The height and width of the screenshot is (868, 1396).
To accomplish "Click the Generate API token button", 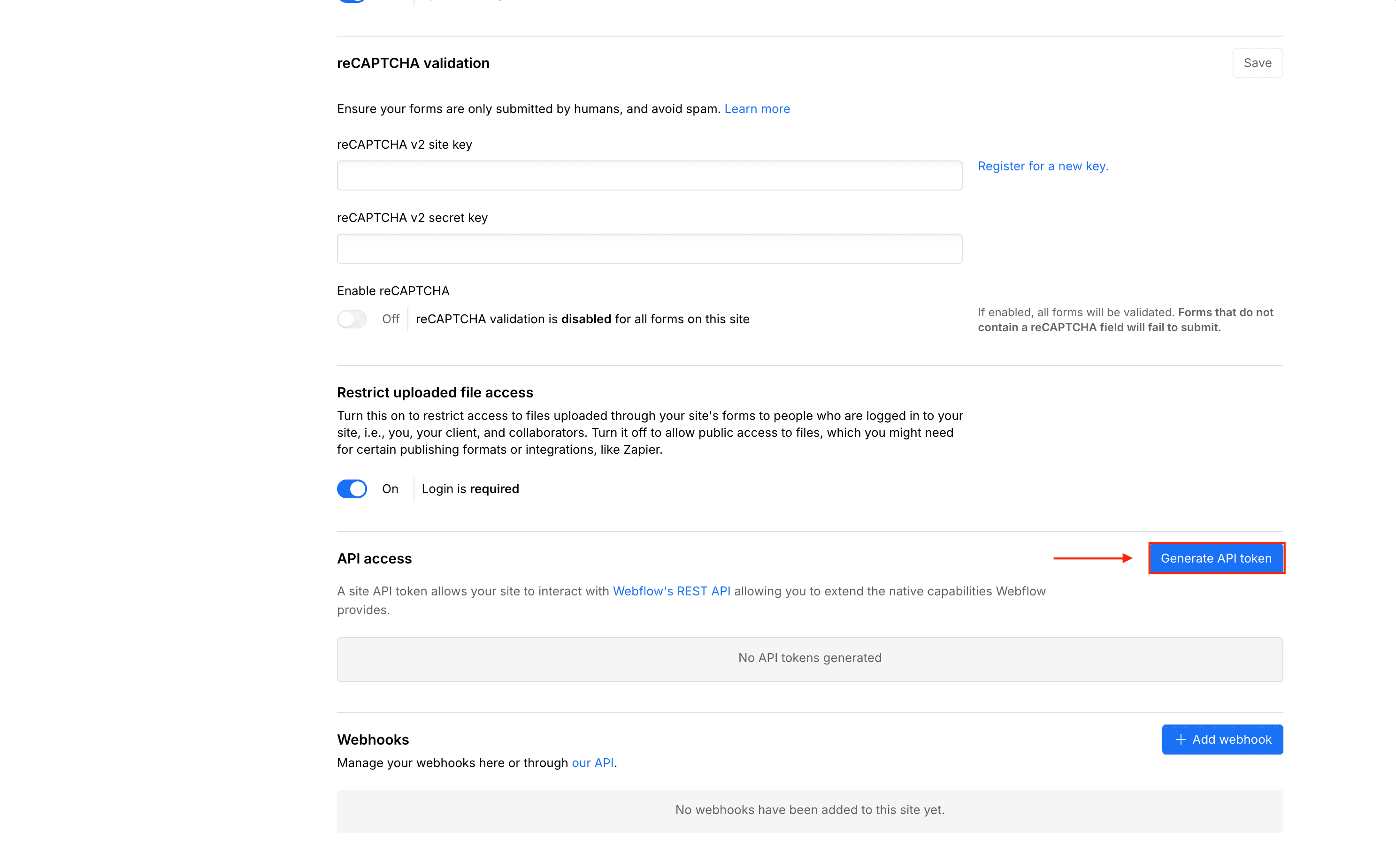I will 1216,557.
